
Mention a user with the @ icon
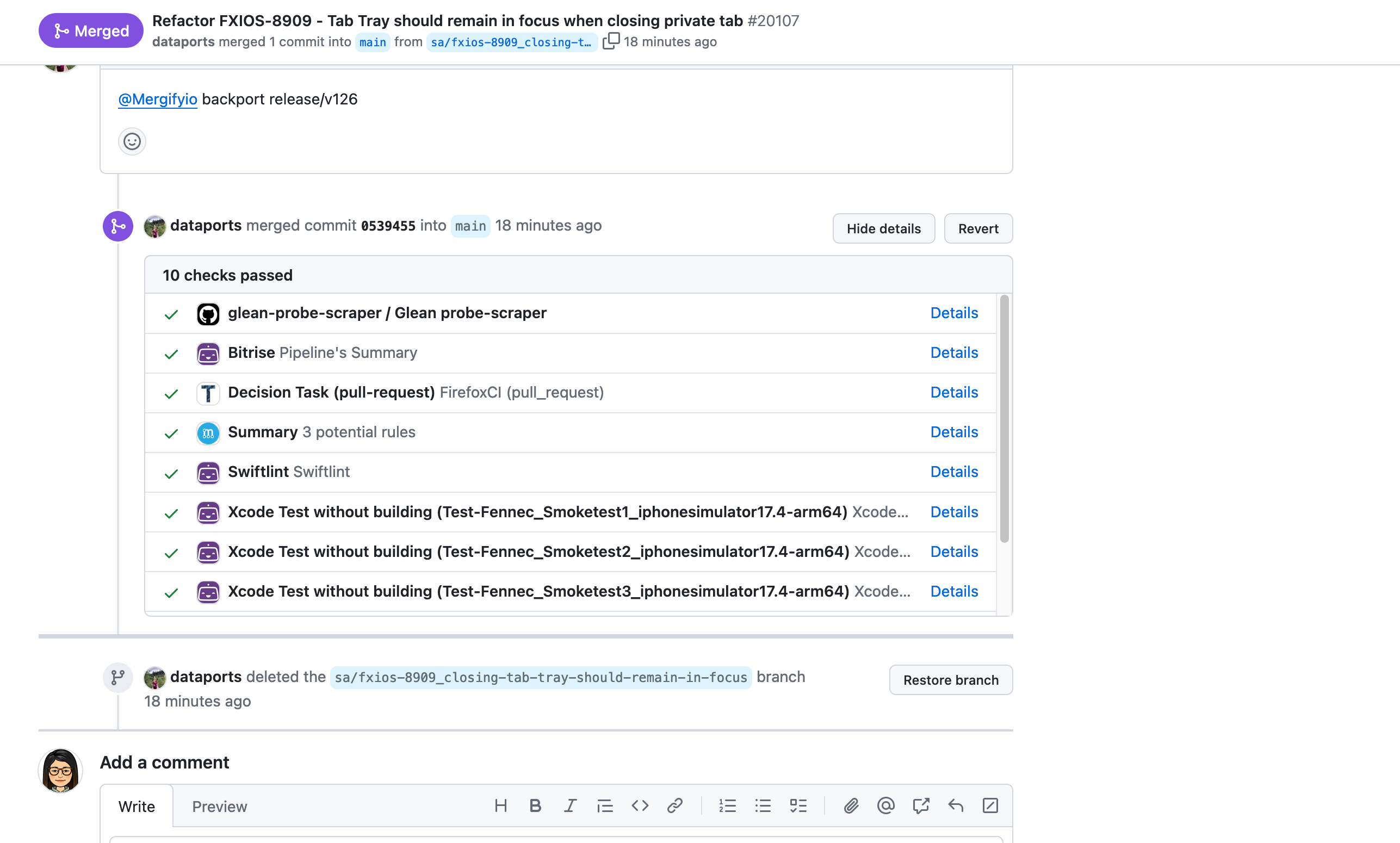click(x=885, y=805)
